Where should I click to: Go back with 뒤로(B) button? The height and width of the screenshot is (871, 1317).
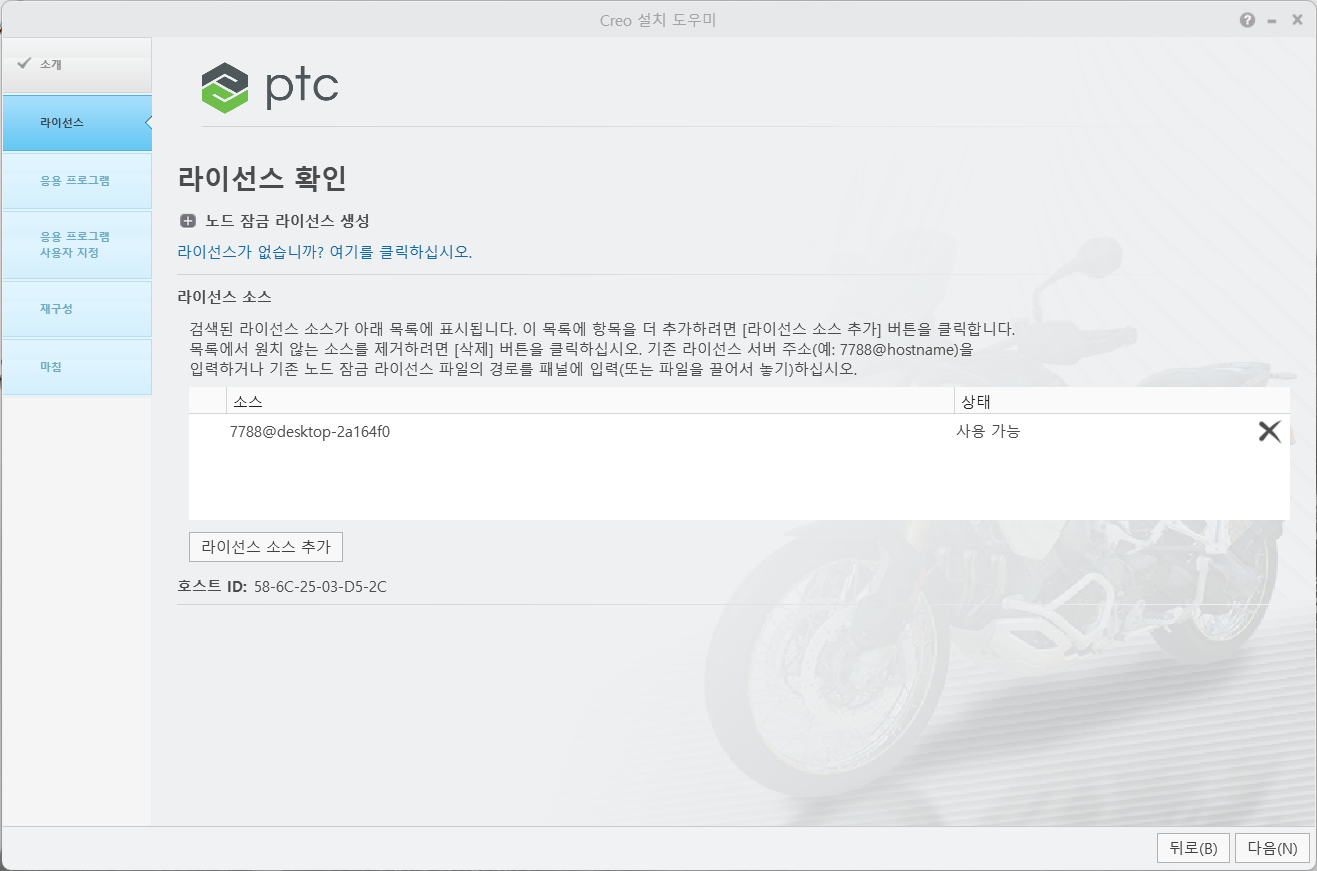(x=1193, y=848)
